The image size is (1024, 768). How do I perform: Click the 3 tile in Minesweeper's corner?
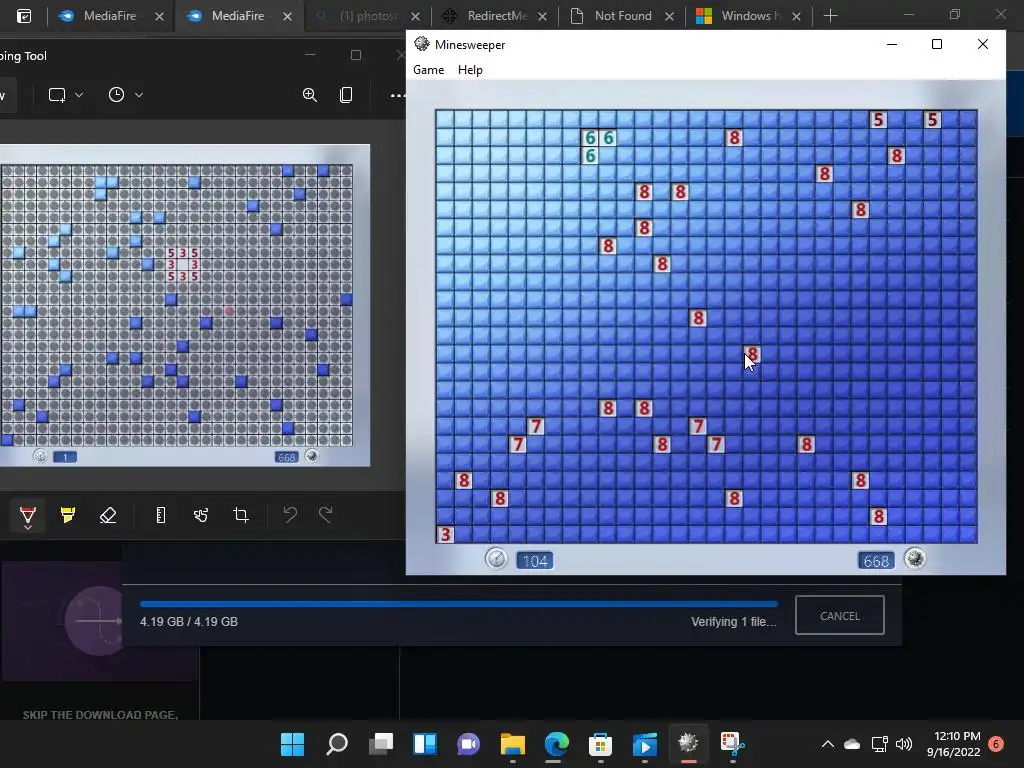[x=445, y=534]
